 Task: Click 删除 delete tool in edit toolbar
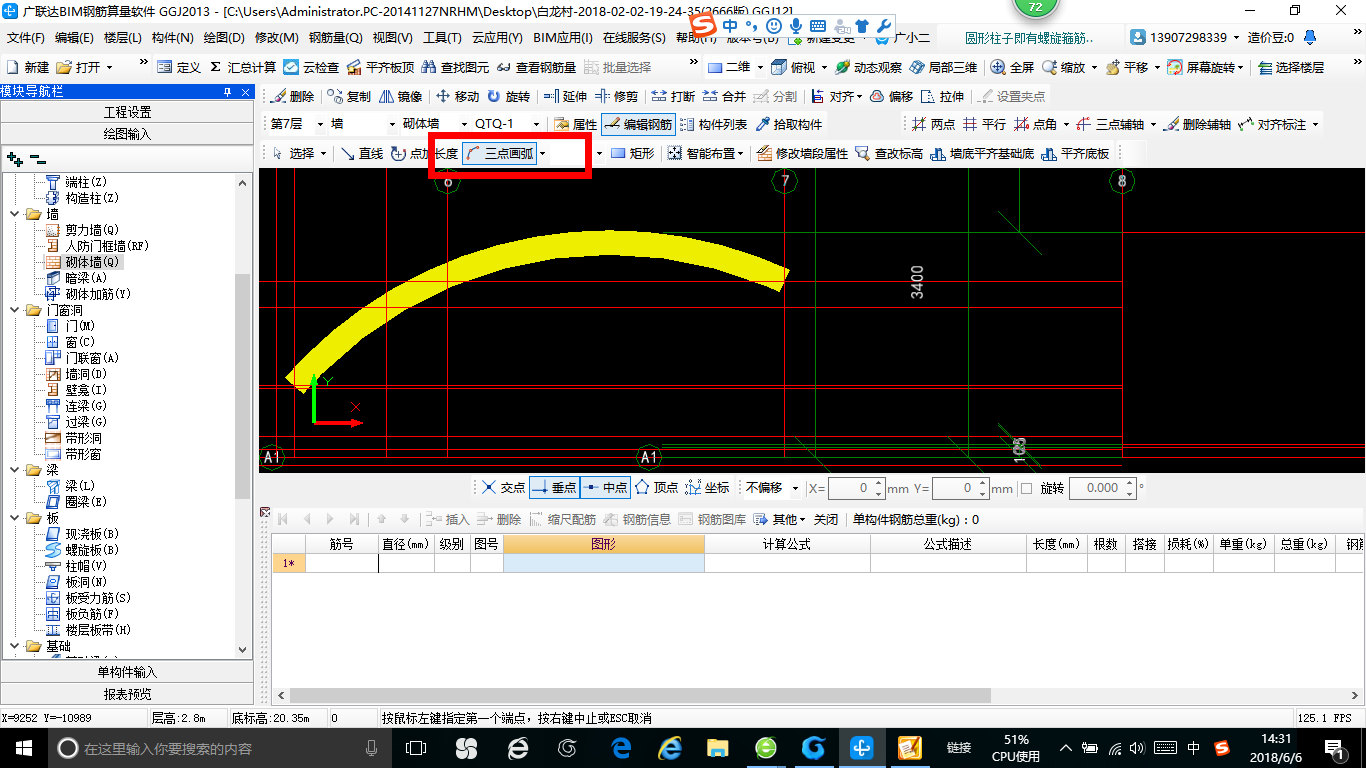click(x=293, y=97)
